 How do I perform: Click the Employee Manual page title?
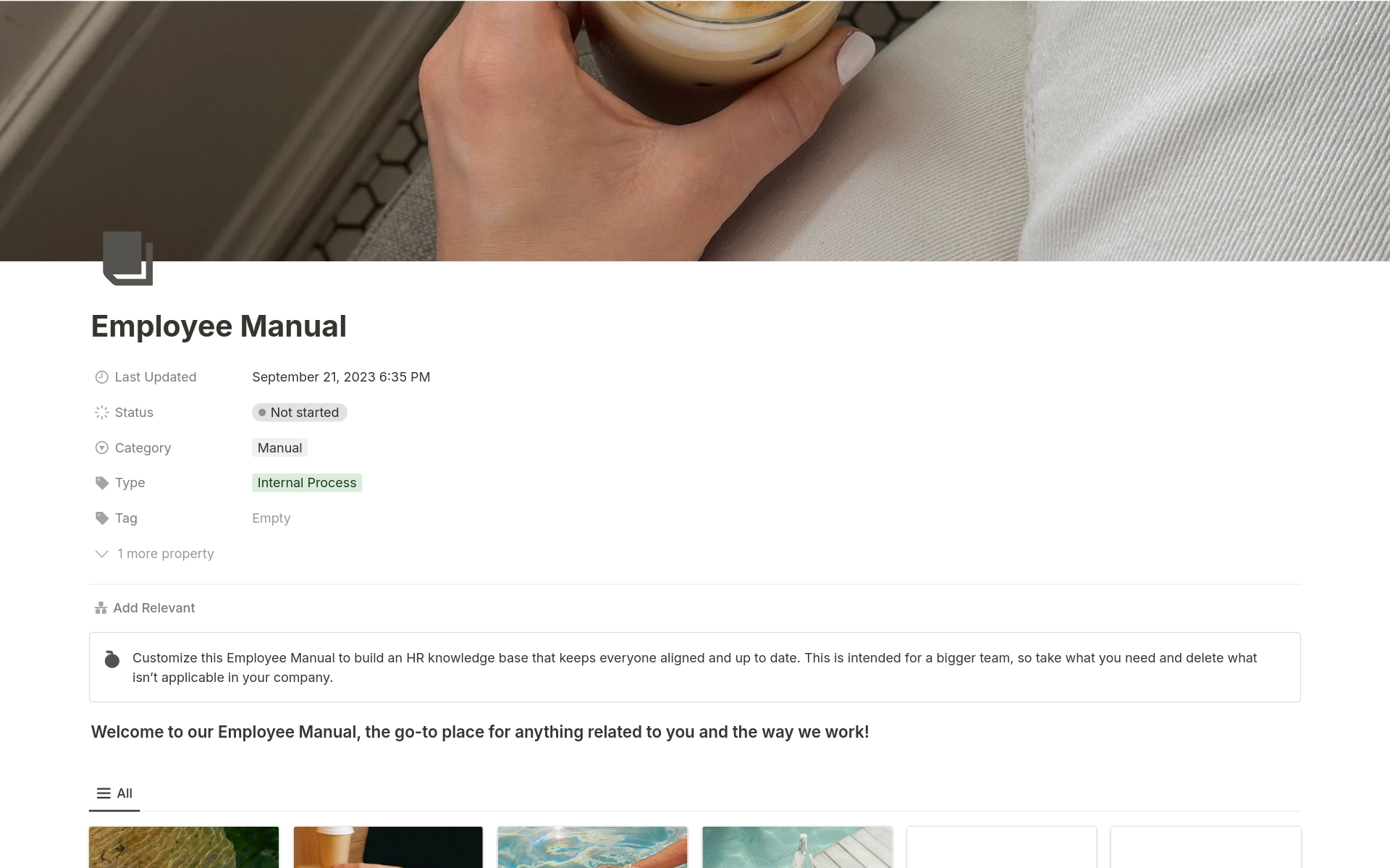[x=219, y=326]
